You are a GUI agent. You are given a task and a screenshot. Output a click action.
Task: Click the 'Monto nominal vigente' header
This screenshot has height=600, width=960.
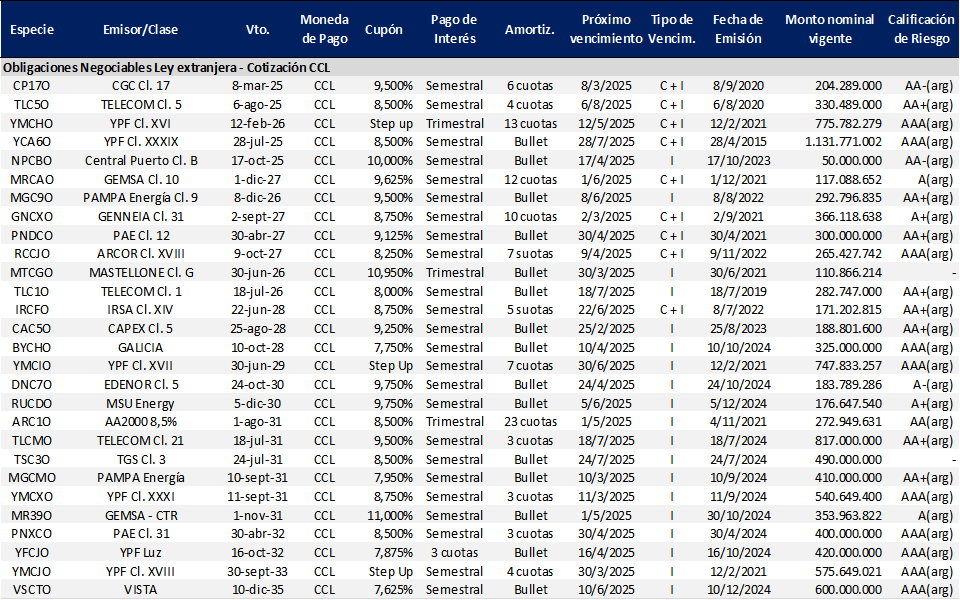830,29
